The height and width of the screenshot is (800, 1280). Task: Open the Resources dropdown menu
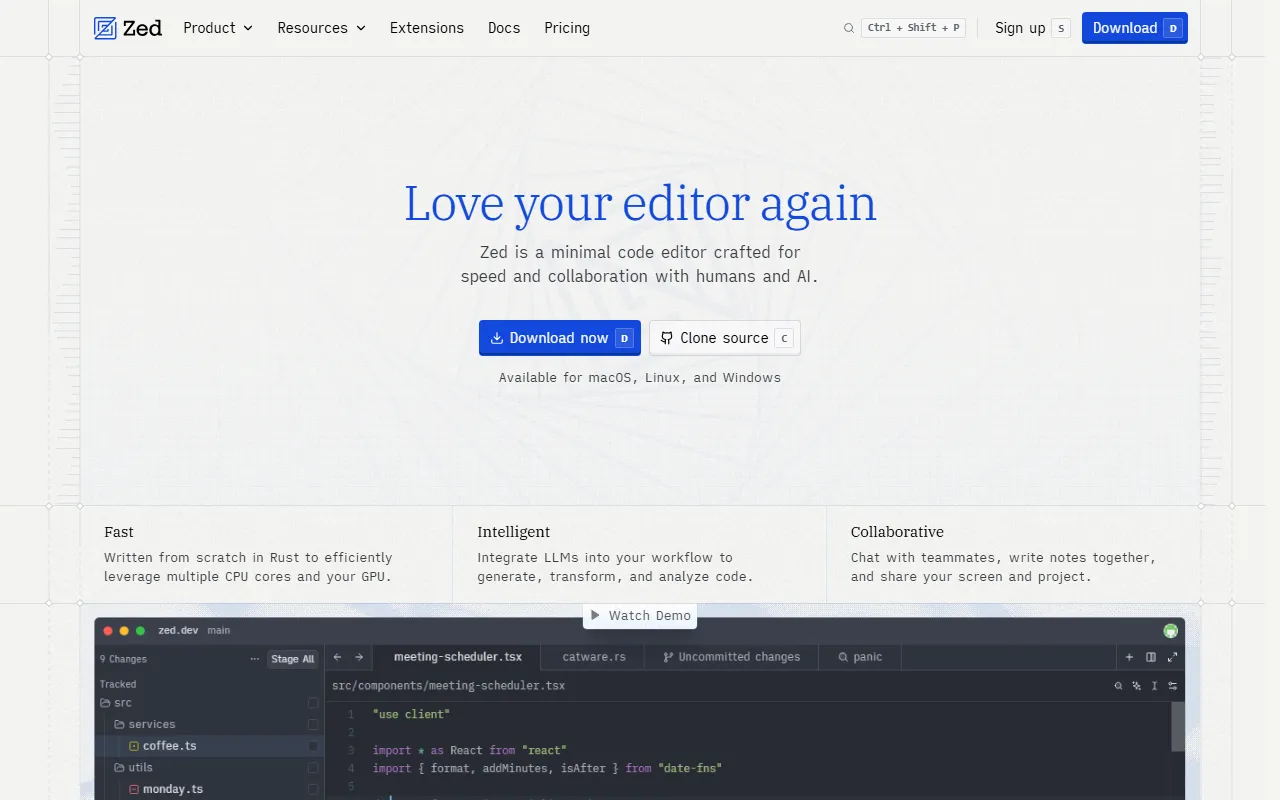(321, 28)
